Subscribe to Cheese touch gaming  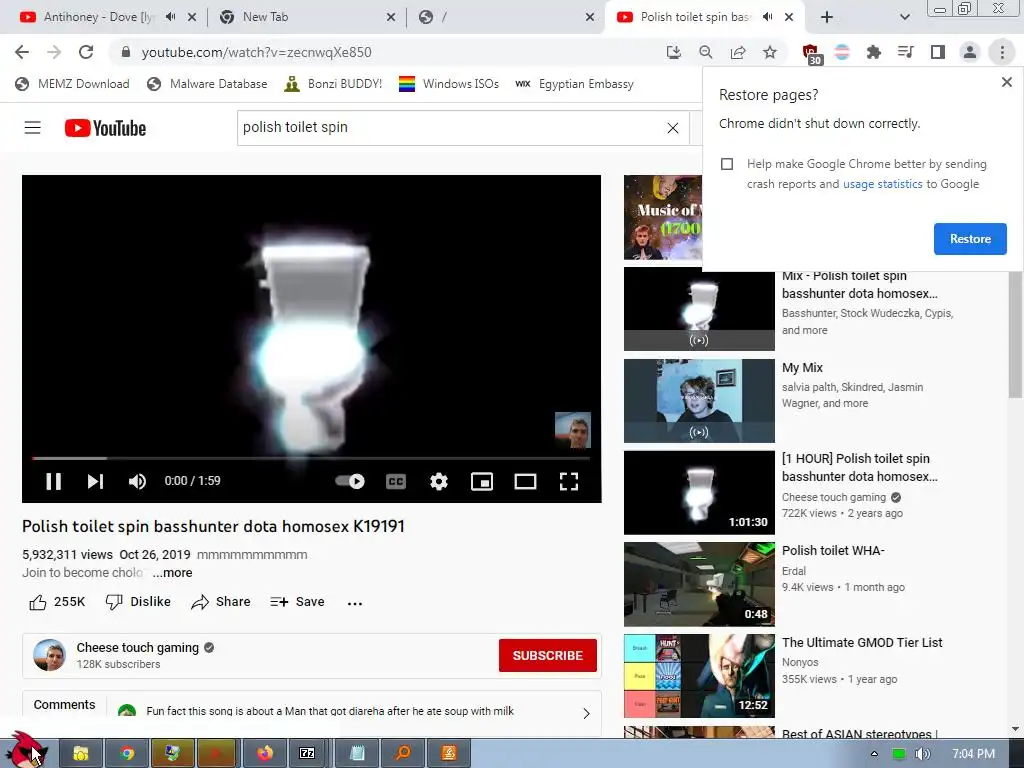[547, 655]
